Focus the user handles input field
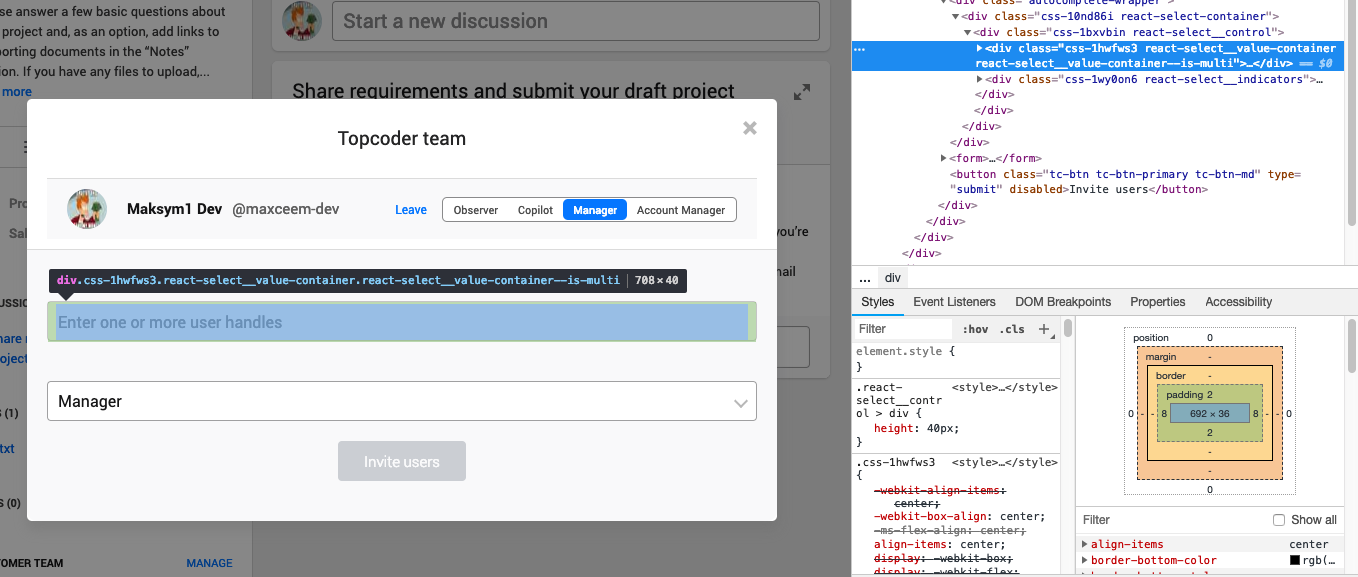 [x=402, y=322]
